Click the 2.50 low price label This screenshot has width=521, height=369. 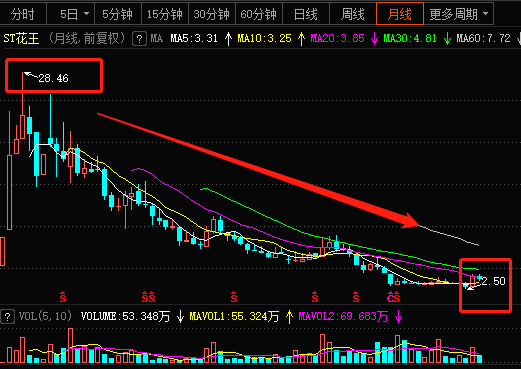point(494,281)
